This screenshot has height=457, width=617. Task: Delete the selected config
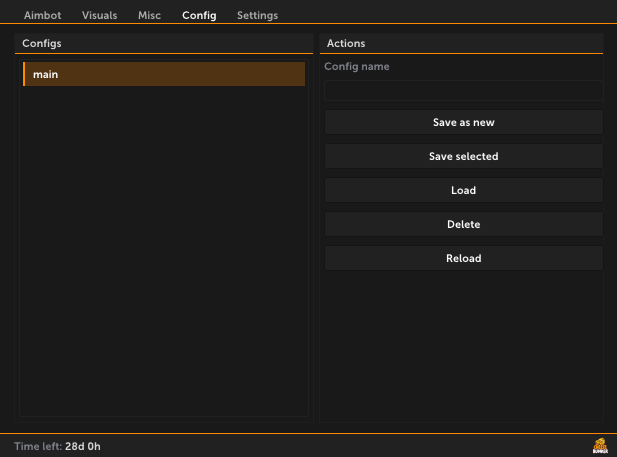(464, 224)
